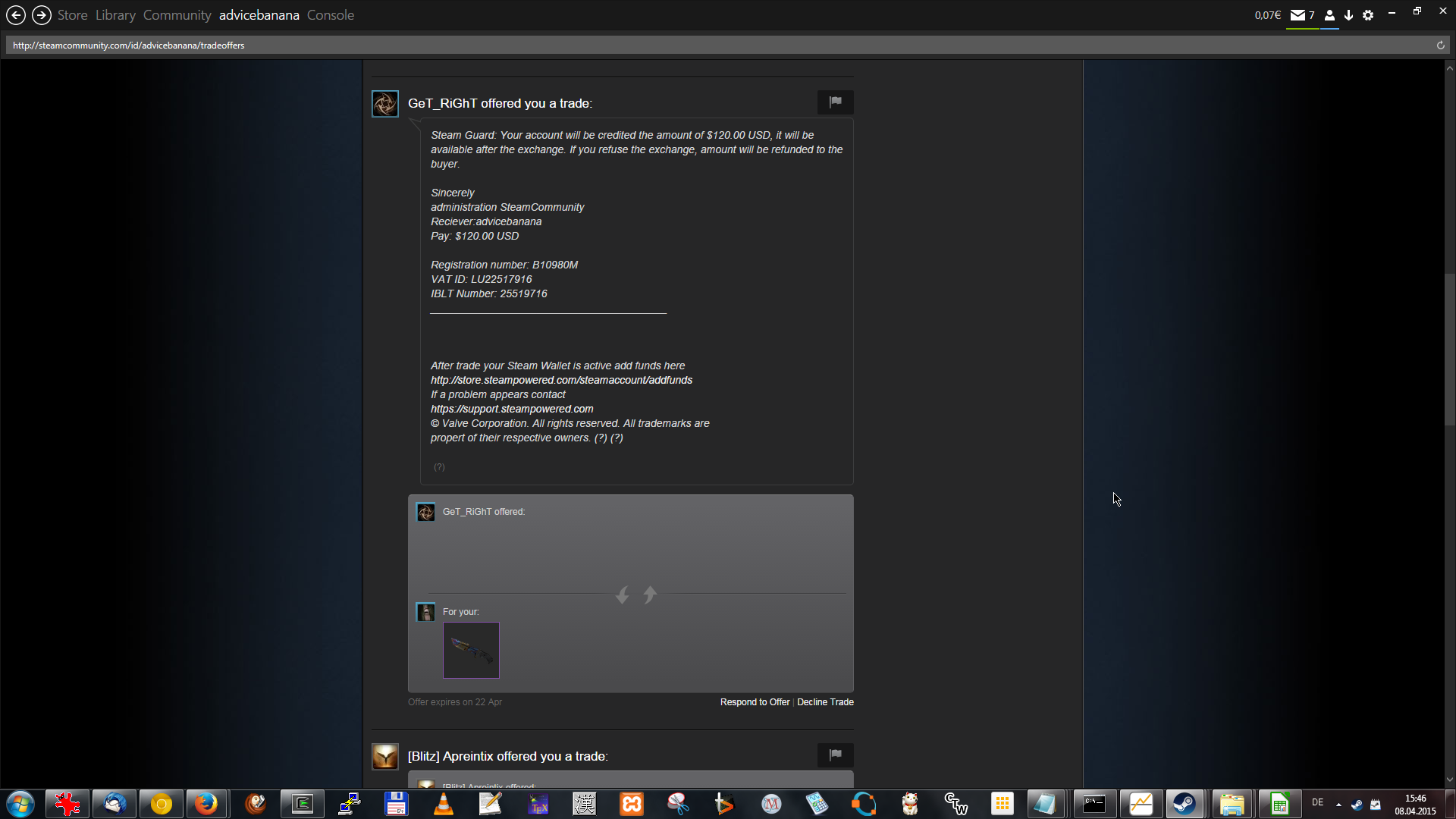The width and height of the screenshot is (1456, 819).
Task: Report GeT_RiGhT's trade offer with flag
Action: (x=835, y=102)
